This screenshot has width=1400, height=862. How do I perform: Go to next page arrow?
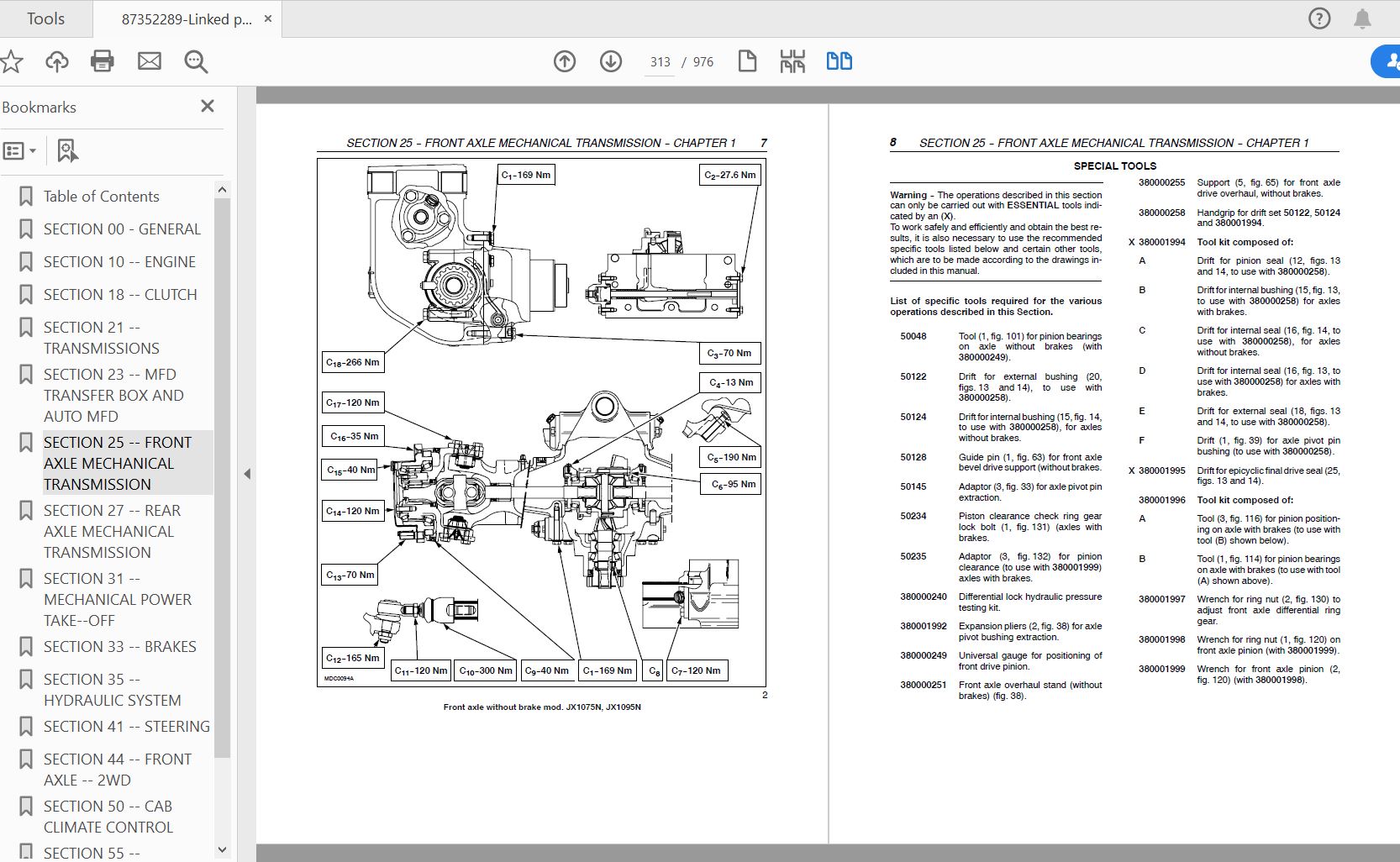click(611, 61)
